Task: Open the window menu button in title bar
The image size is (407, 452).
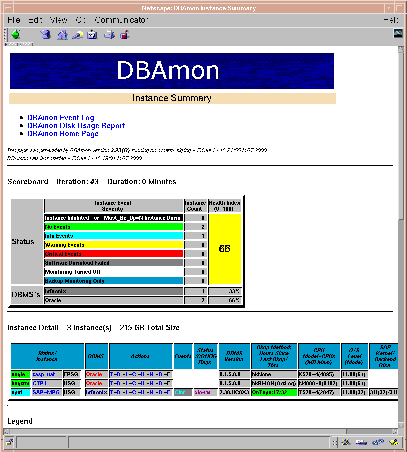Action: [x=8, y=8]
